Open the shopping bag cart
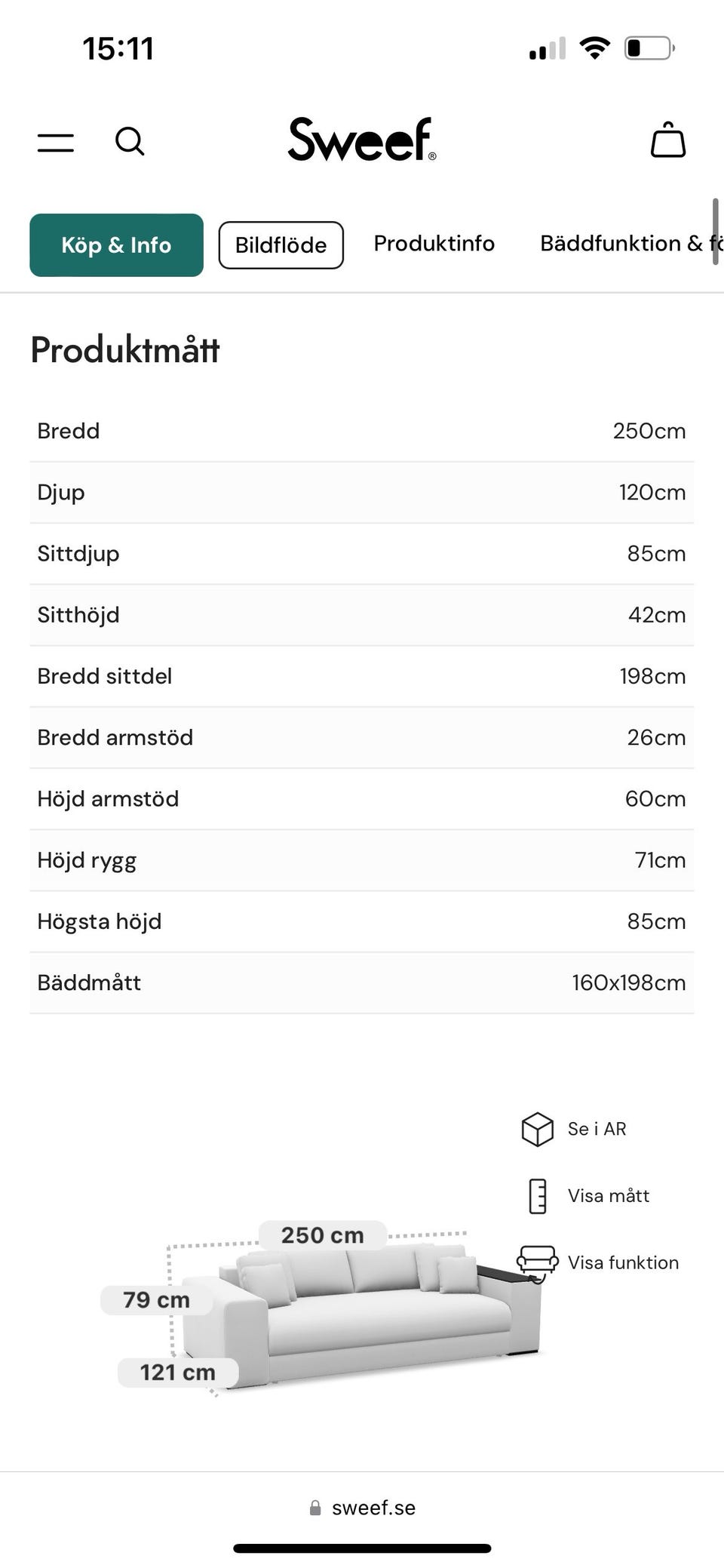The height and width of the screenshot is (1568, 724). (668, 140)
